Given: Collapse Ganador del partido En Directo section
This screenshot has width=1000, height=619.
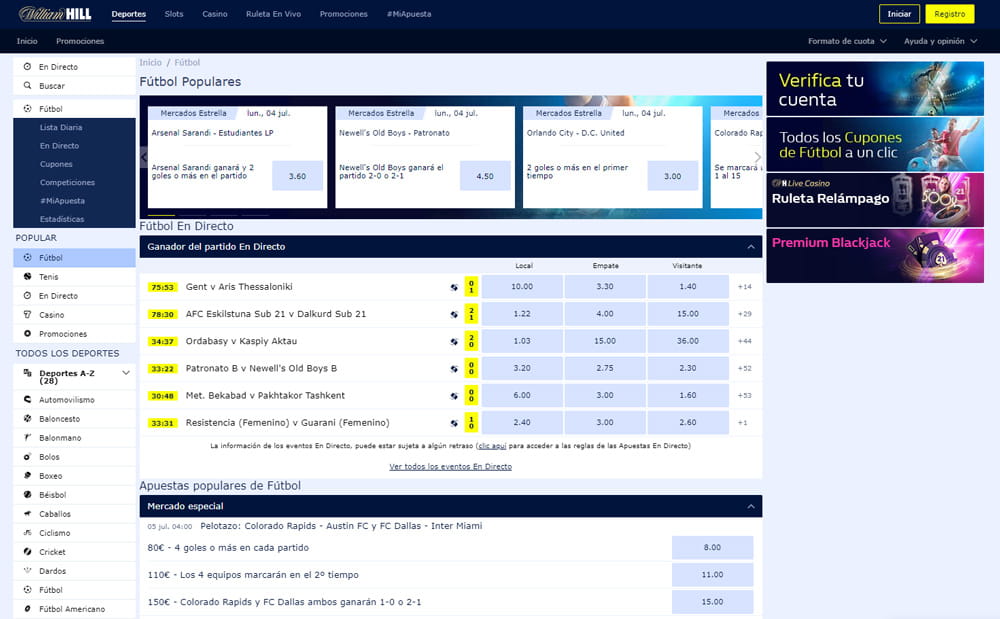Looking at the screenshot, I should click(x=751, y=247).
